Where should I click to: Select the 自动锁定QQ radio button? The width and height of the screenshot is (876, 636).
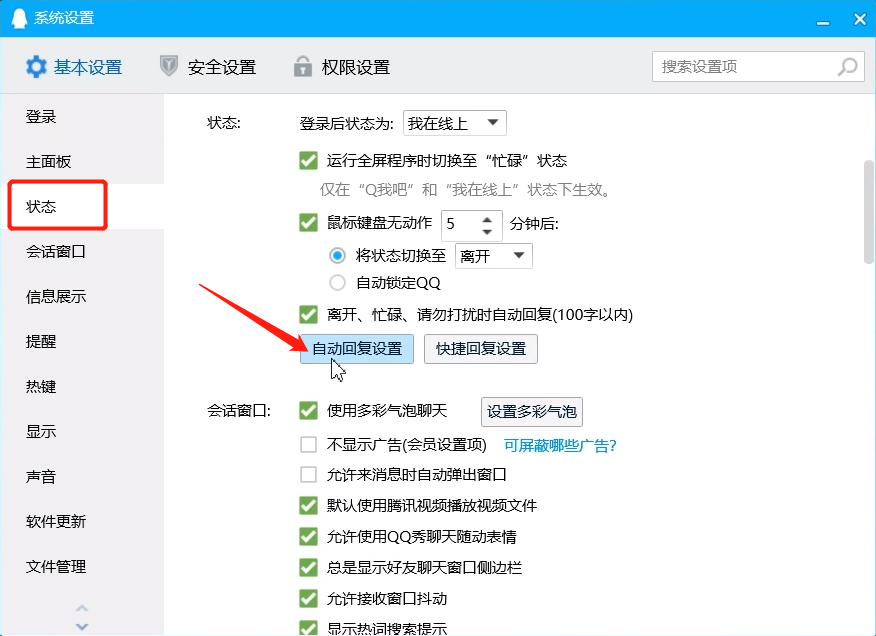click(337, 281)
